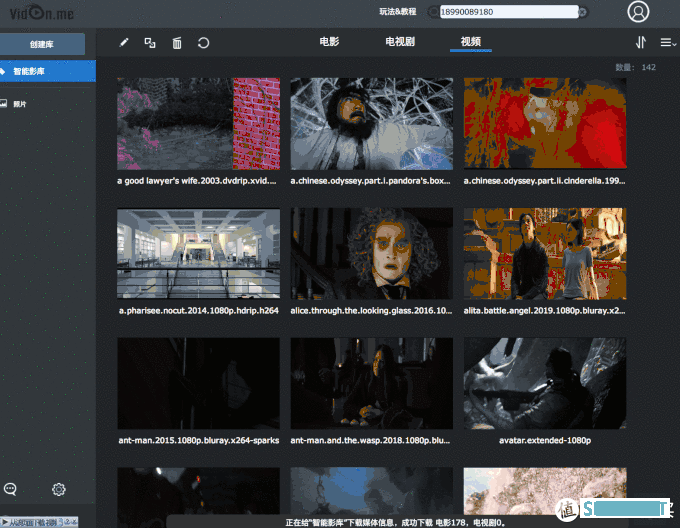
Task: Clear the search field with X icon
Action: point(583,12)
